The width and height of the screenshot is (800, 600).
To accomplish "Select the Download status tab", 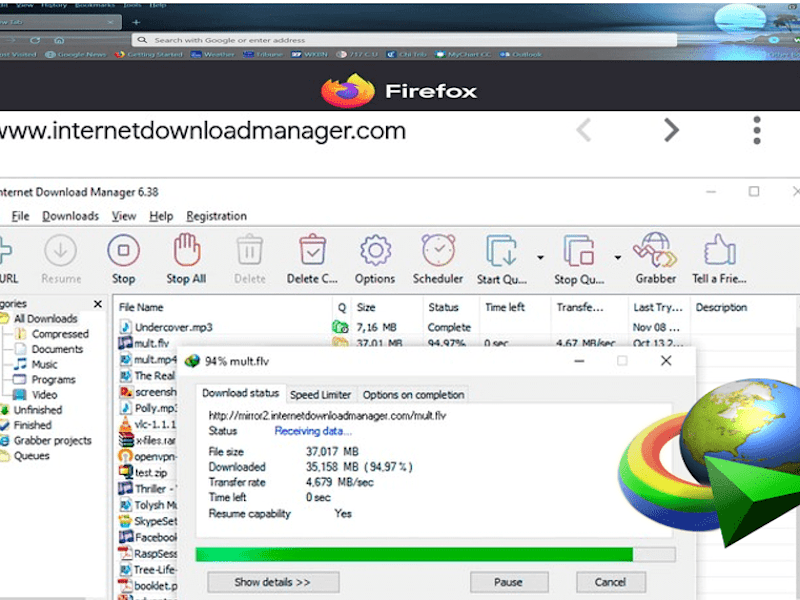I will (240, 393).
